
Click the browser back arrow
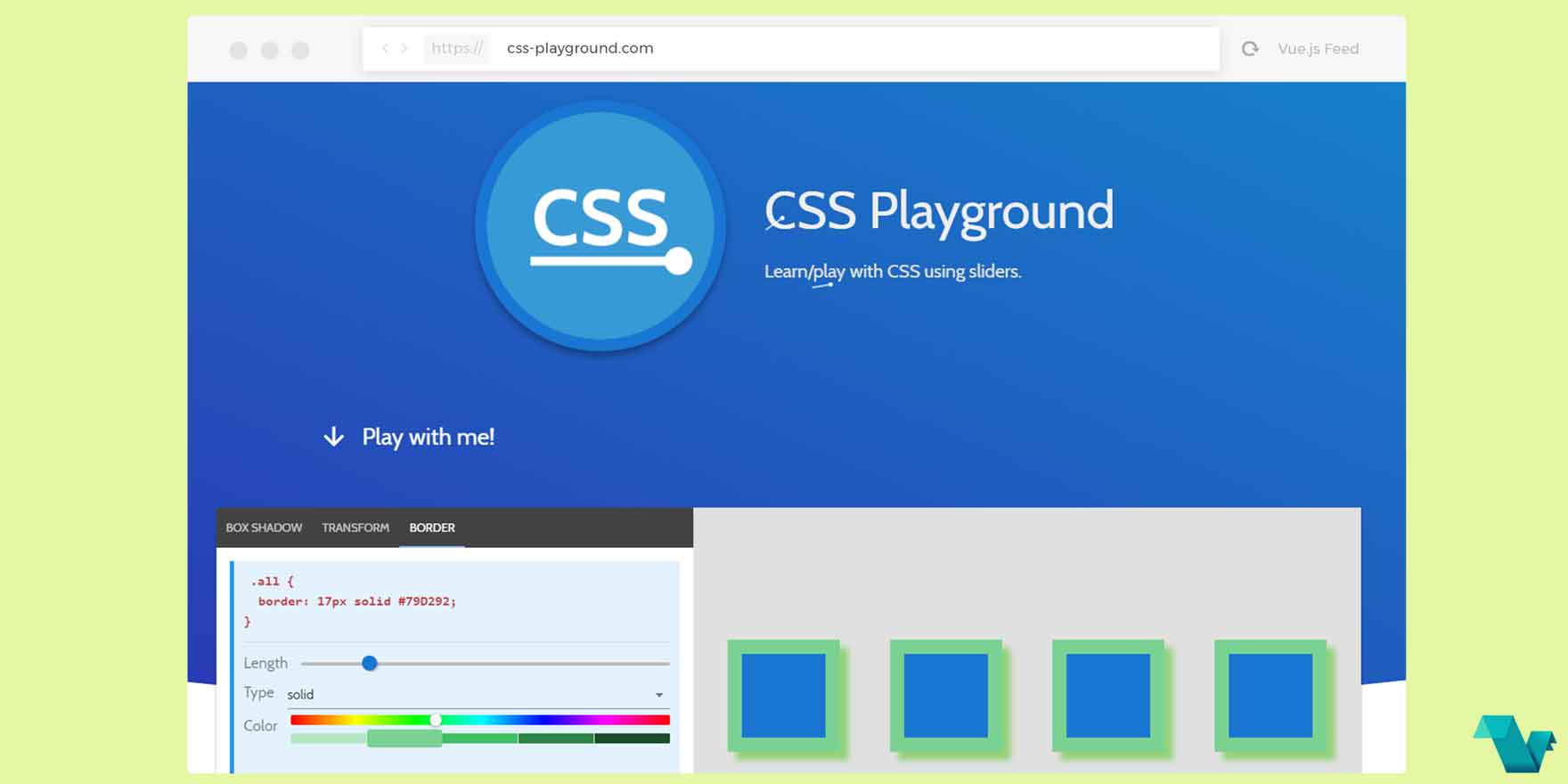click(x=385, y=48)
